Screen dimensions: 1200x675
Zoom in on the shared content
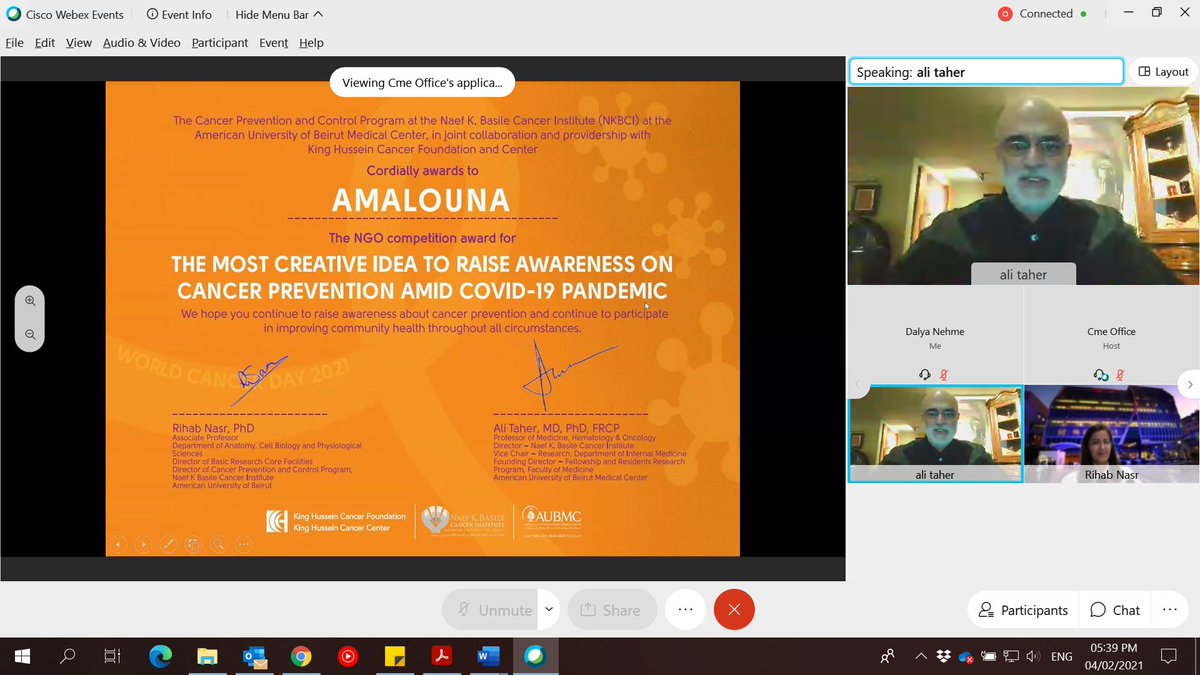30,301
